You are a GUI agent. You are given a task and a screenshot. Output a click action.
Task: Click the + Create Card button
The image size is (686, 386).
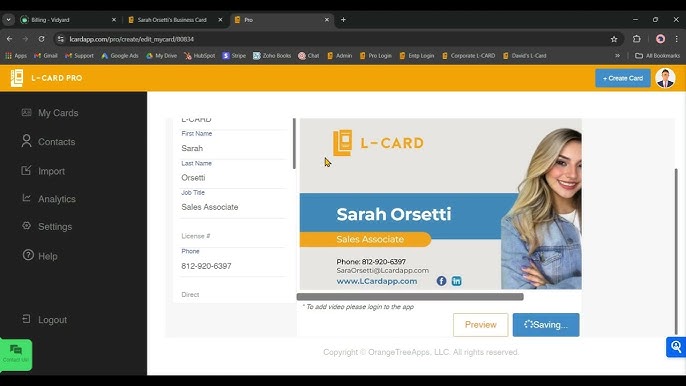point(623,78)
